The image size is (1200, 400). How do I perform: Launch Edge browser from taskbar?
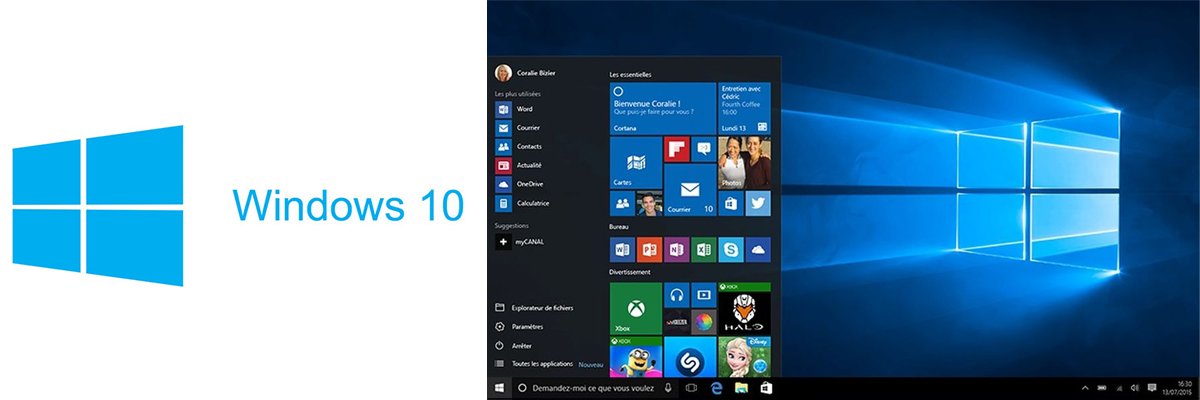click(x=717, y=387)
